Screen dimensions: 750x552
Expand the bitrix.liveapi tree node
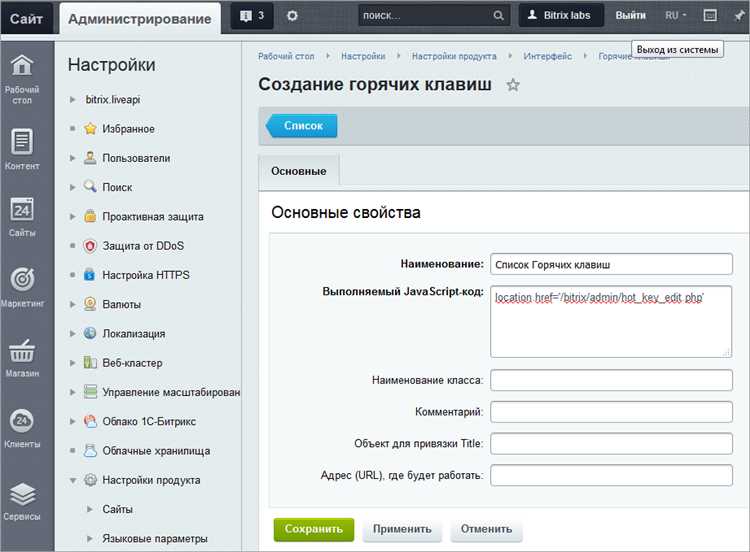(x=73, y=99)
